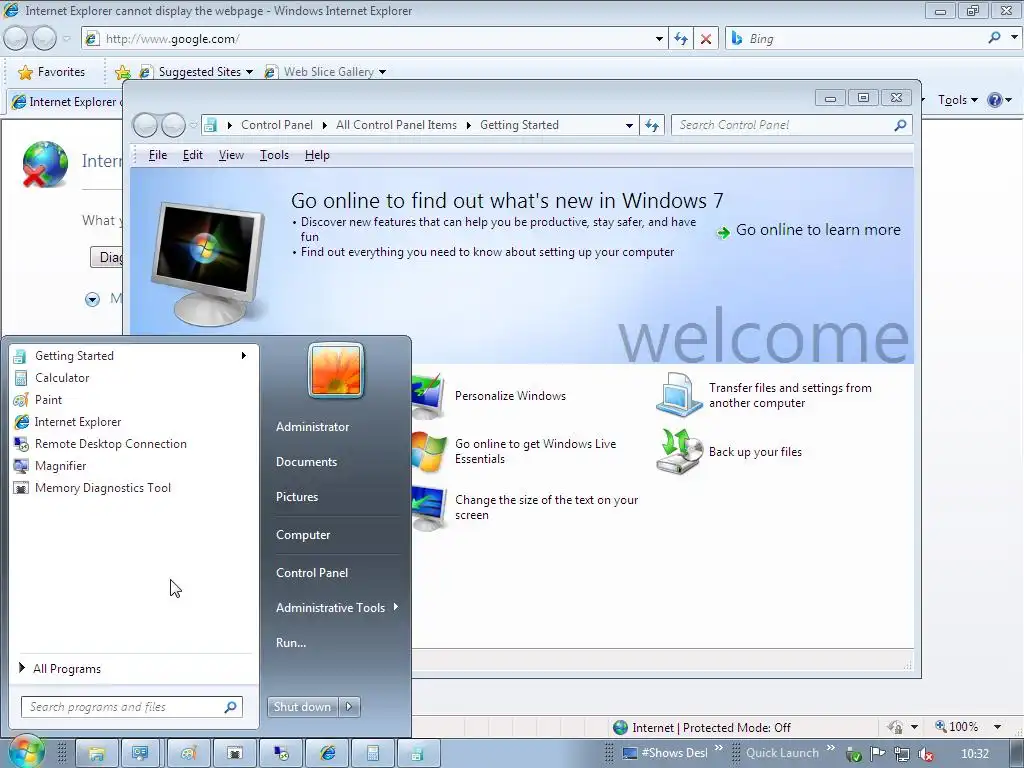
Task: Open the Start orb button
Action: [x=25, y=753]
